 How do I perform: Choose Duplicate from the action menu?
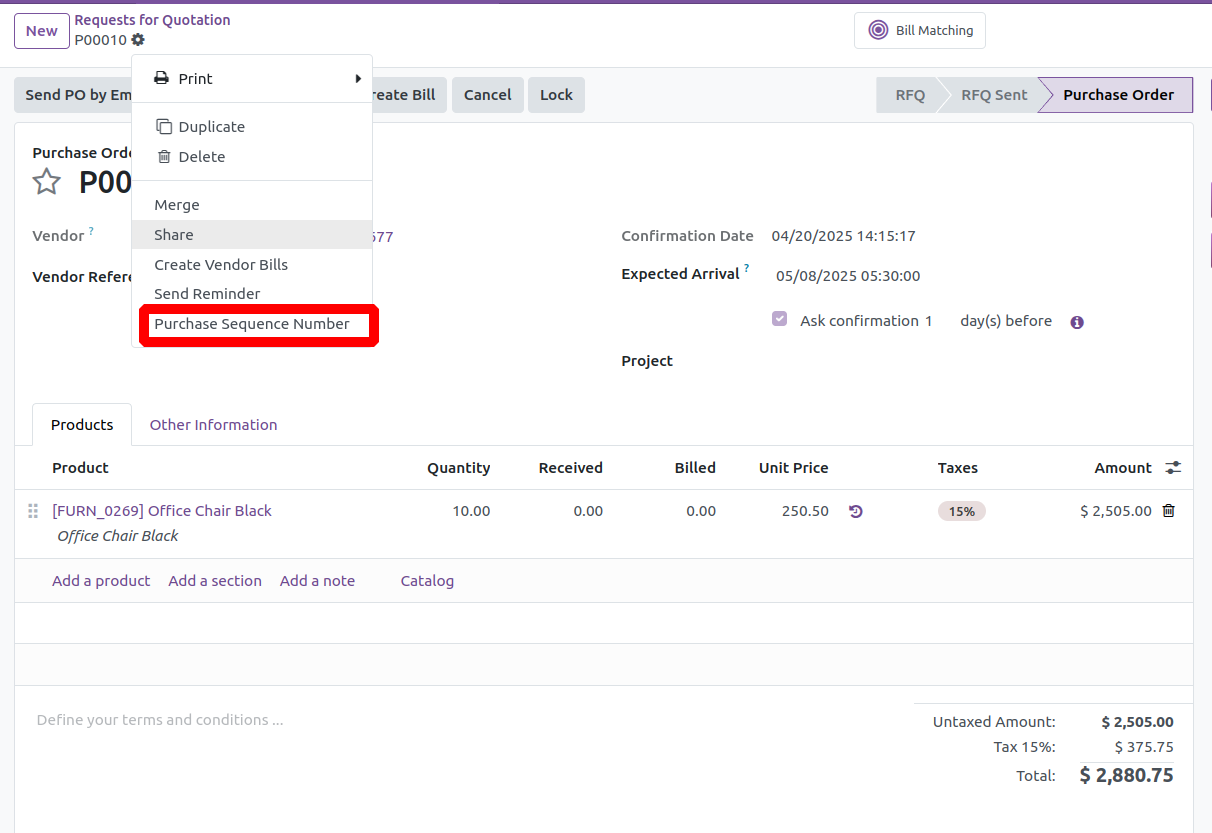click(x=252, y=127)
